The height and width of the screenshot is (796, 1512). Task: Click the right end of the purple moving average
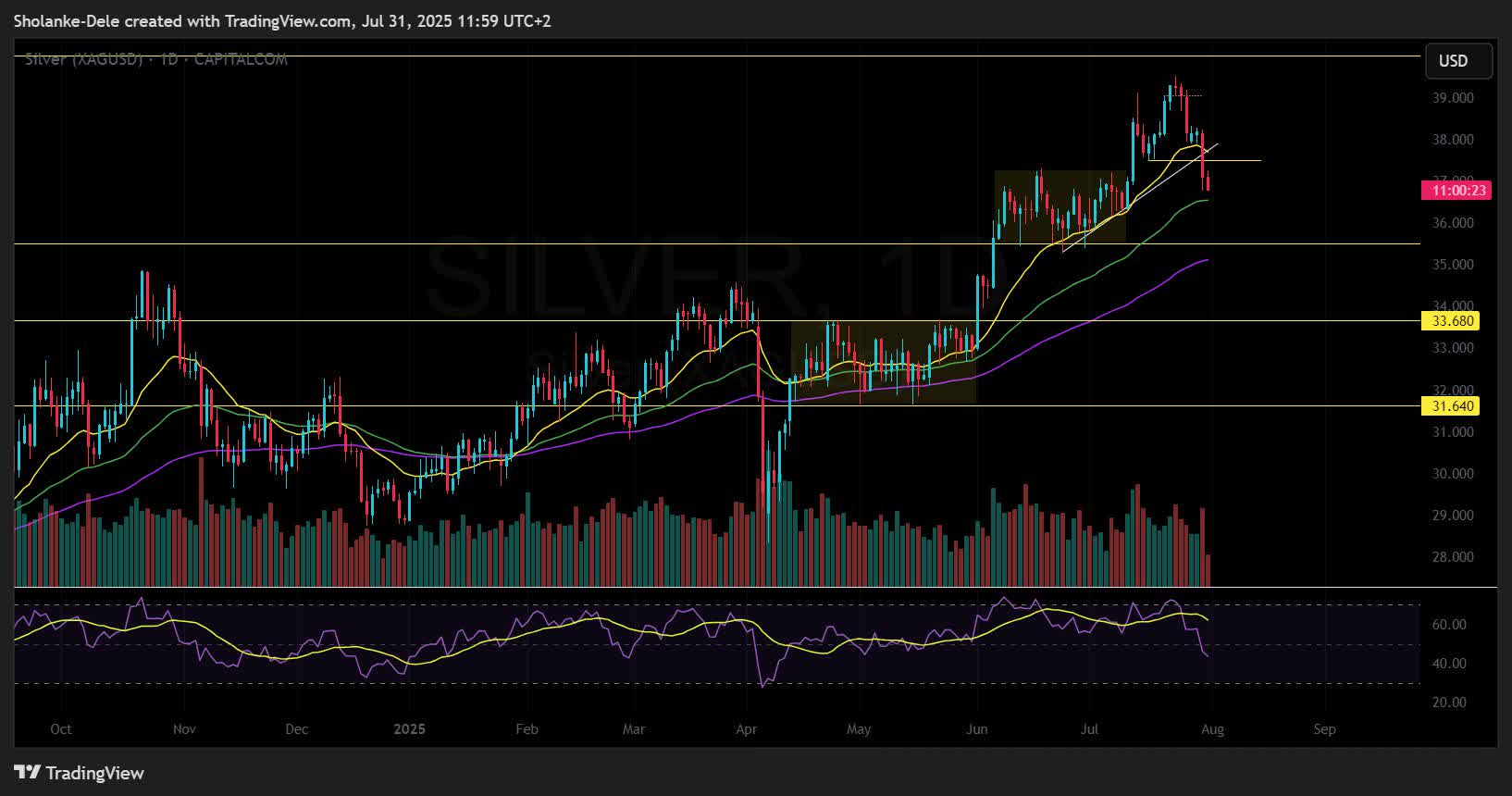click(x=1207, y=261)
